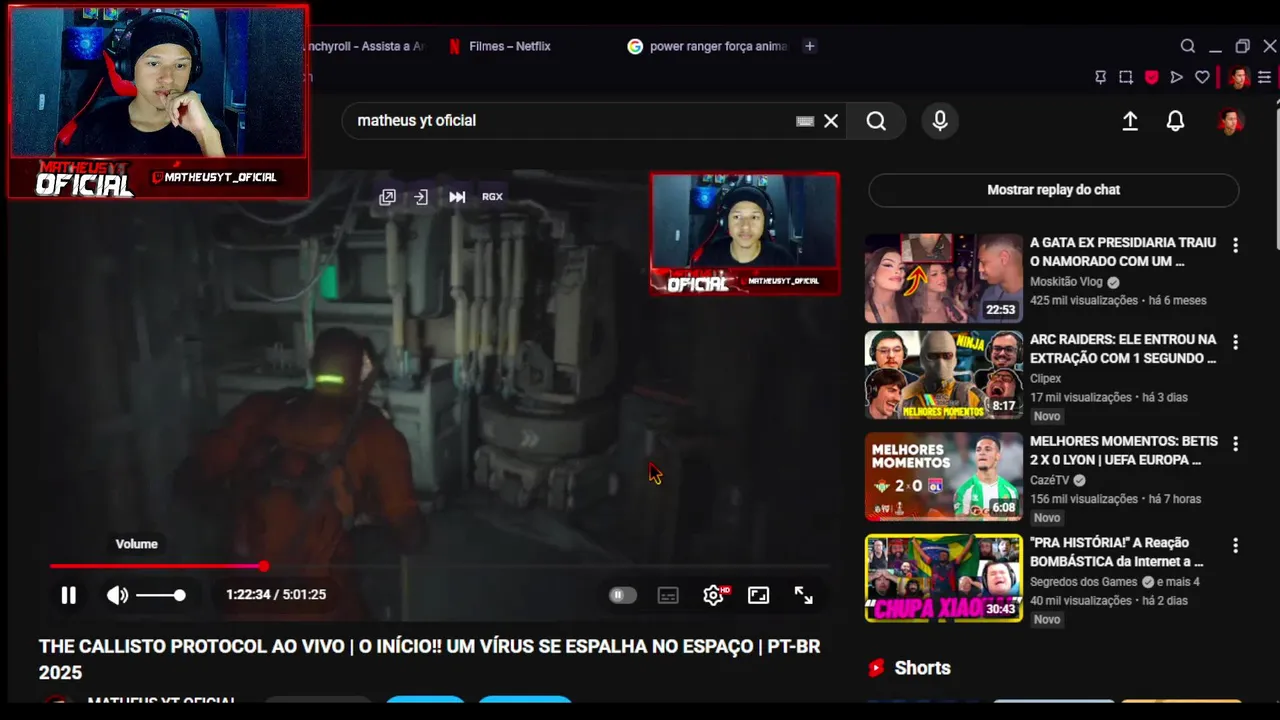Open the BETIS 2 X 0 LYON thumbnail
Screen dimensions: 1280x720
[x=944, y=477]
